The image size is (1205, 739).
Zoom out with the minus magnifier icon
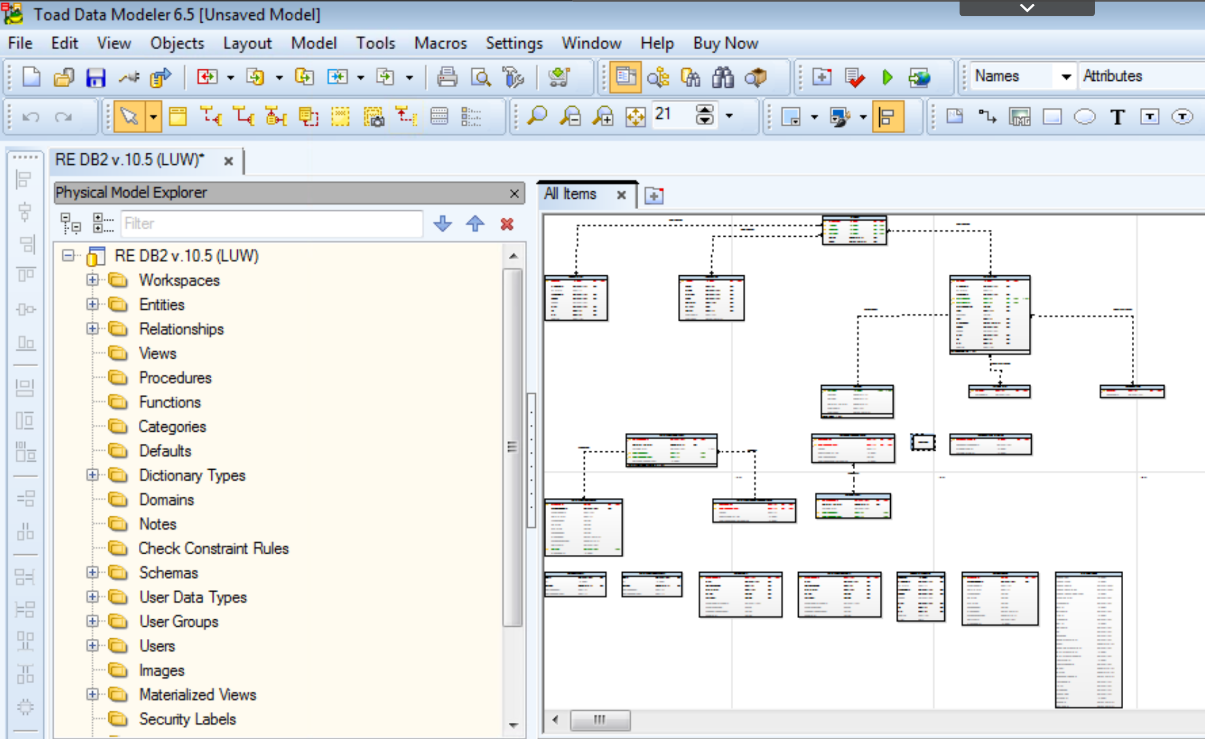pos(570,117)
